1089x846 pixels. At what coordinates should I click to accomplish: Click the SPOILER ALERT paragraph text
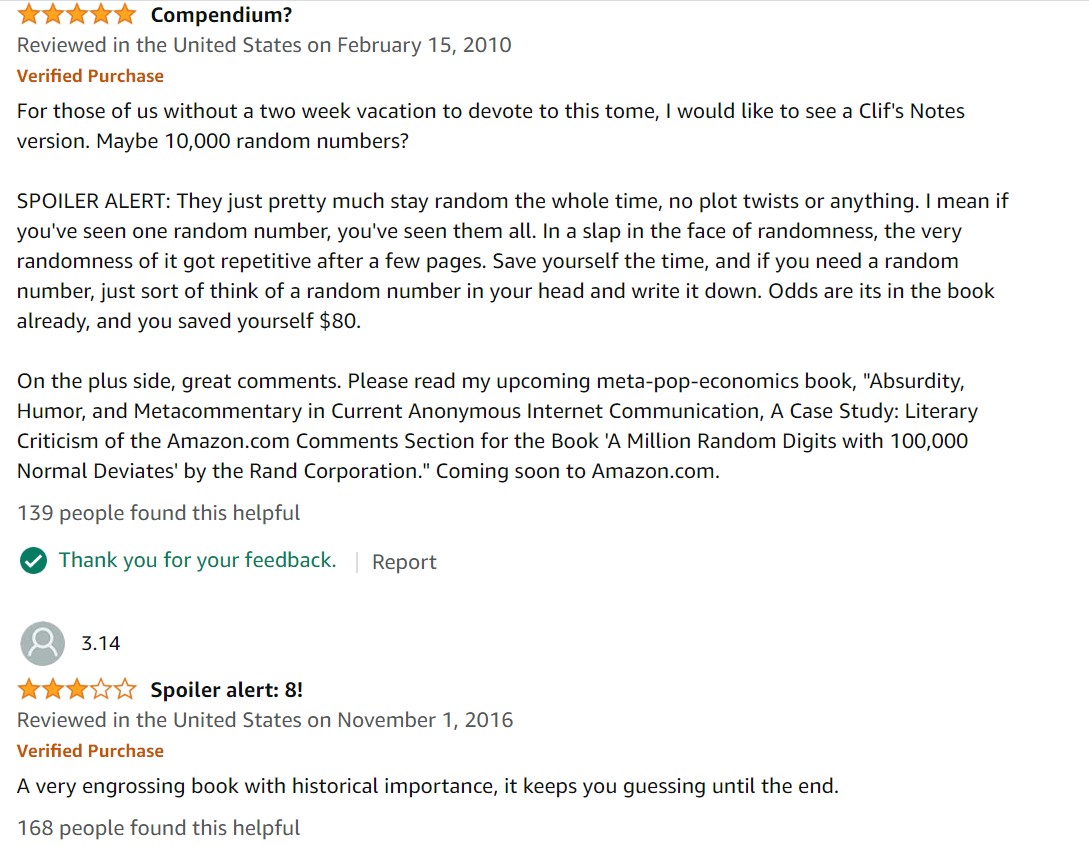click(x=513, y=261)
